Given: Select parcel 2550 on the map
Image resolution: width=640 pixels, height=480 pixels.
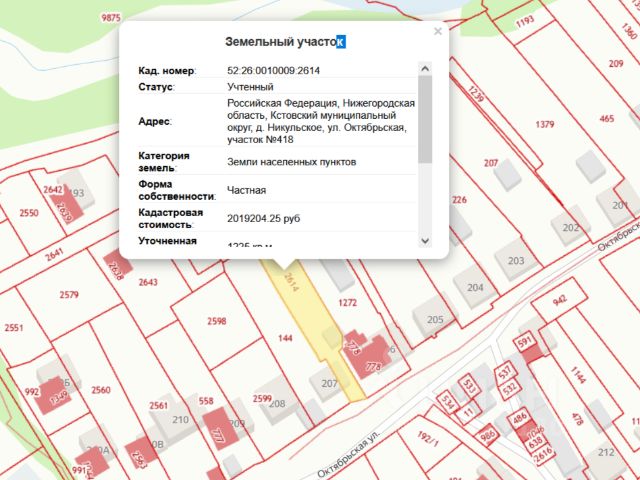Looking at the screenshot, I should (29, 213).
